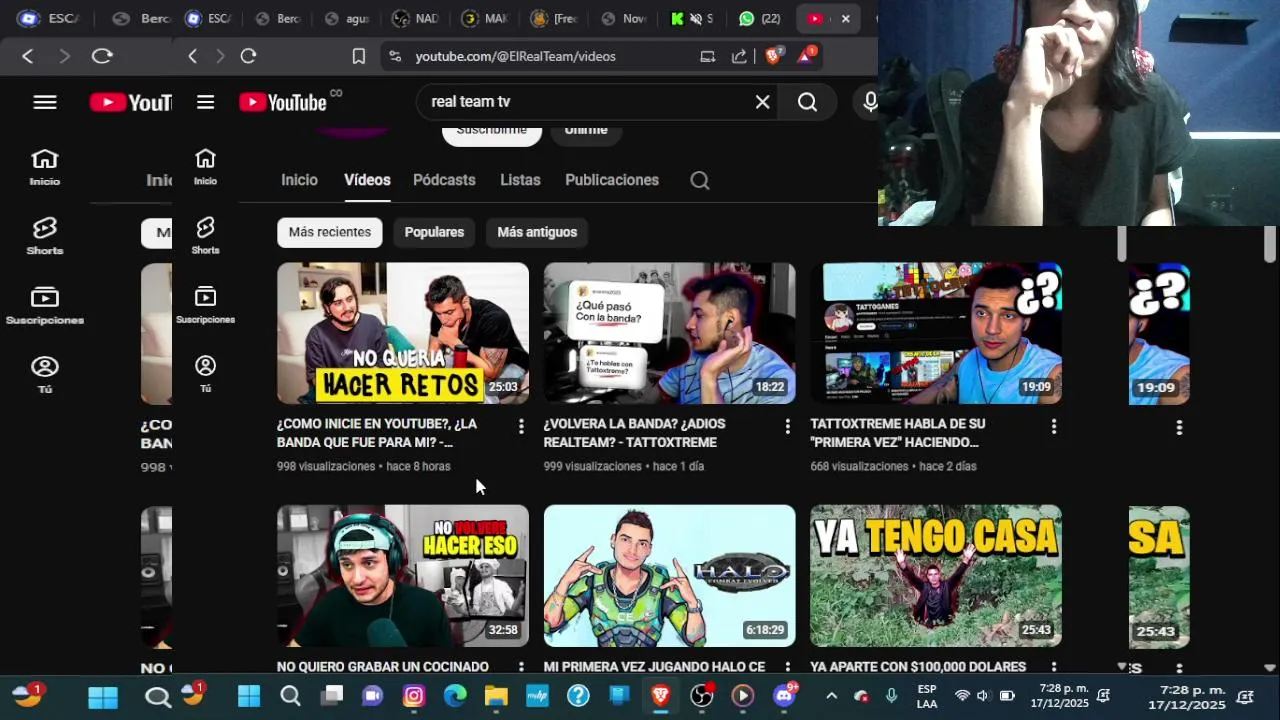Click '668 visualizaciones • hace 2 días' text
This screenshot has height=720, width=1280.
pyautogui.click(x=893, y=467)
